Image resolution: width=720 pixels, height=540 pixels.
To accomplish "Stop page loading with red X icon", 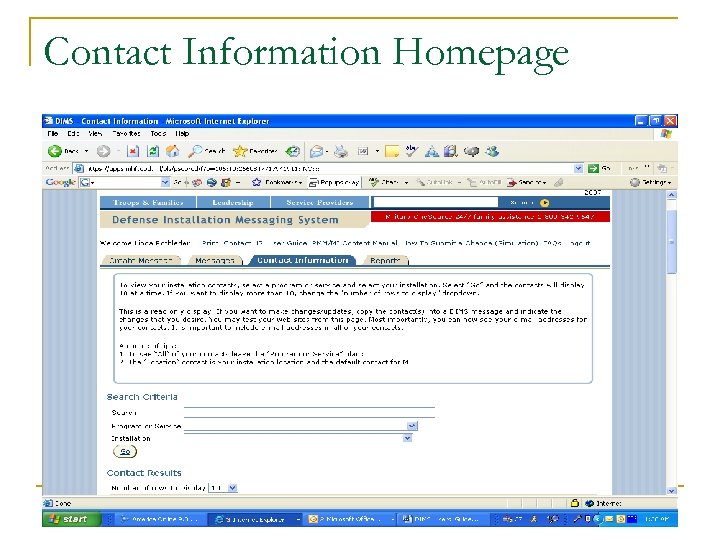I will click(x=133, y=151).
